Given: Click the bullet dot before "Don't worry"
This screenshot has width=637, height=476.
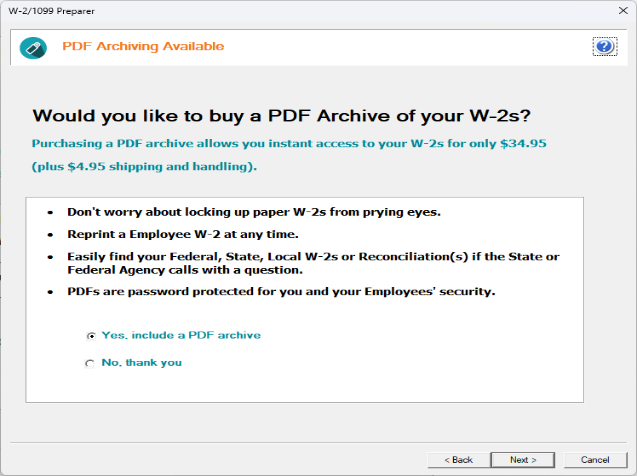Looking at the screenshot, I should click(x=50, y=213).
